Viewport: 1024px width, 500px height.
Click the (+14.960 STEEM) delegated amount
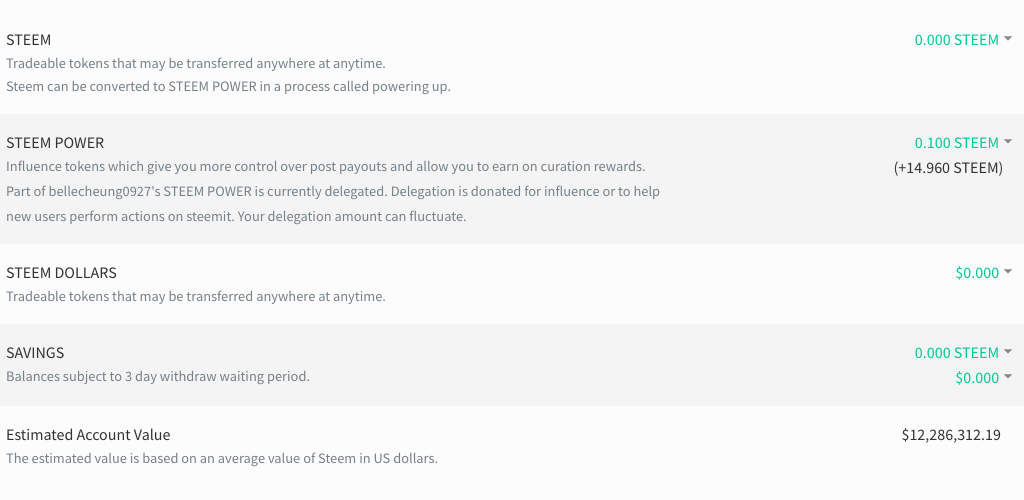(x=948, y=168)
